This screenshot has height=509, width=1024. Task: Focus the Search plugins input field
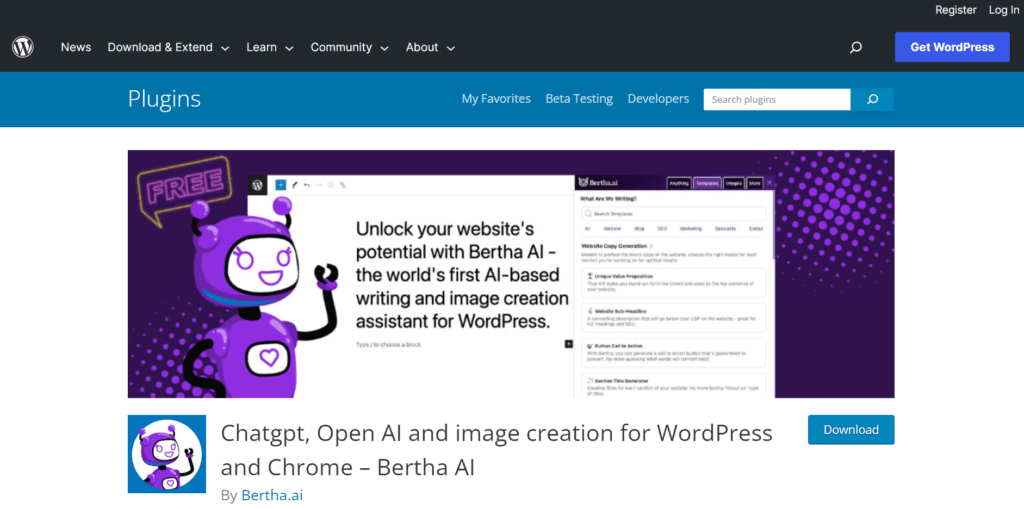click(777, 99)
